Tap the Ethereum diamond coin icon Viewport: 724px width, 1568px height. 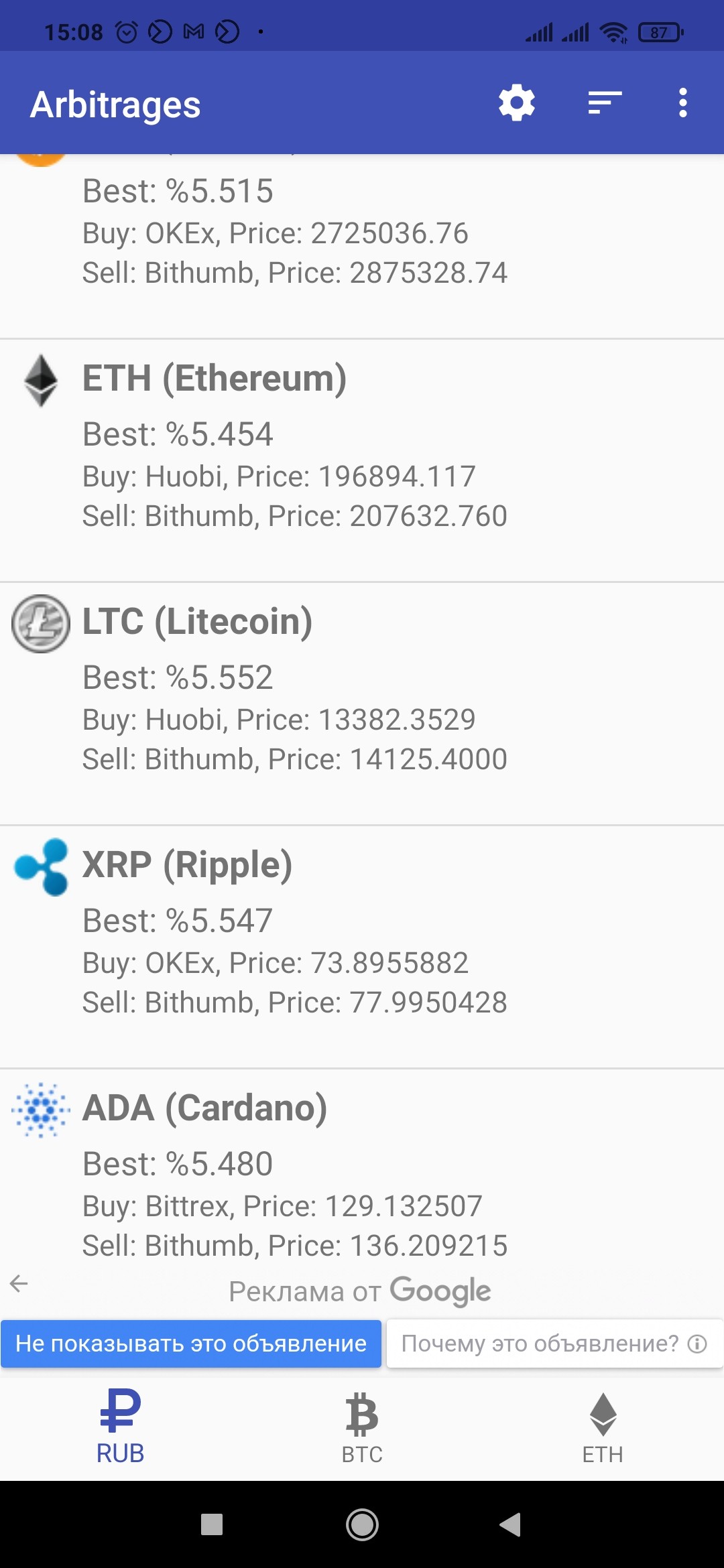tap(41, 381)
